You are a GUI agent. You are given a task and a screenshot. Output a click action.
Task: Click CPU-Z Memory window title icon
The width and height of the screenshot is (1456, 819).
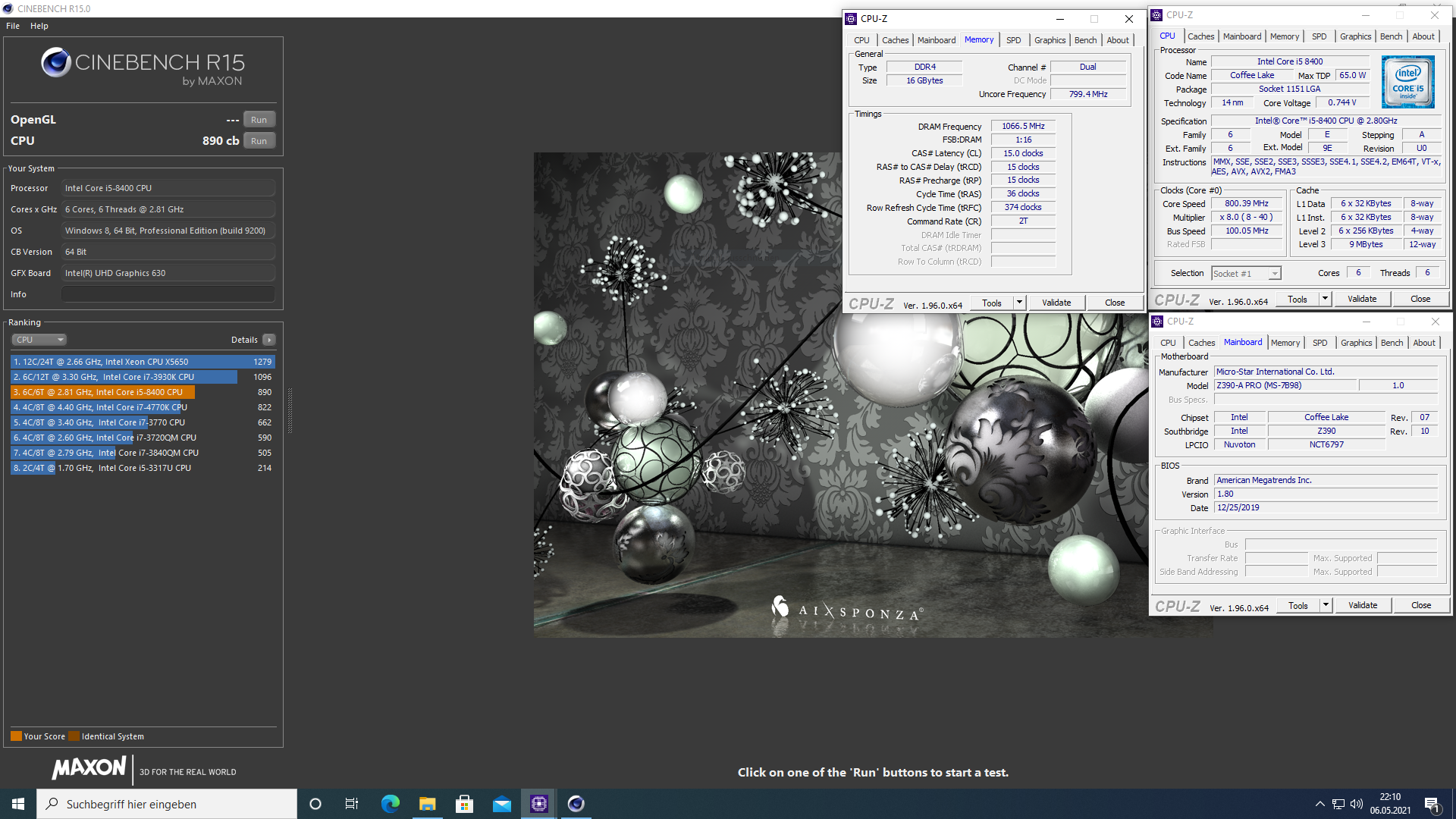pos(851,19)
